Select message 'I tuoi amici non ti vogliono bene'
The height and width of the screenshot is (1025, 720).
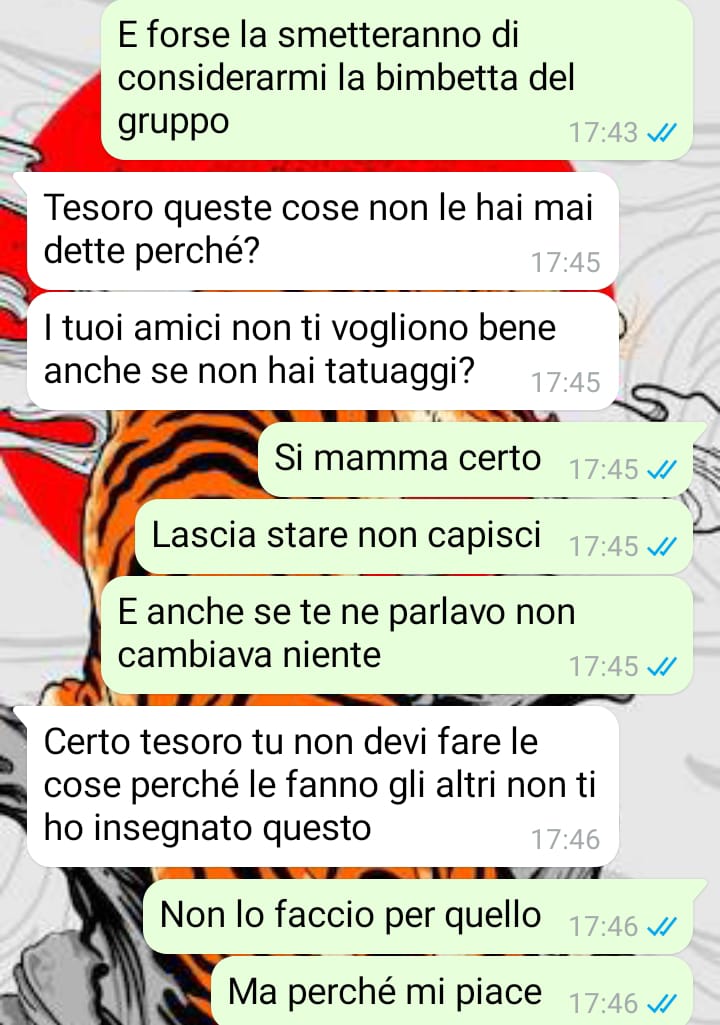click(x=322, y=351)
